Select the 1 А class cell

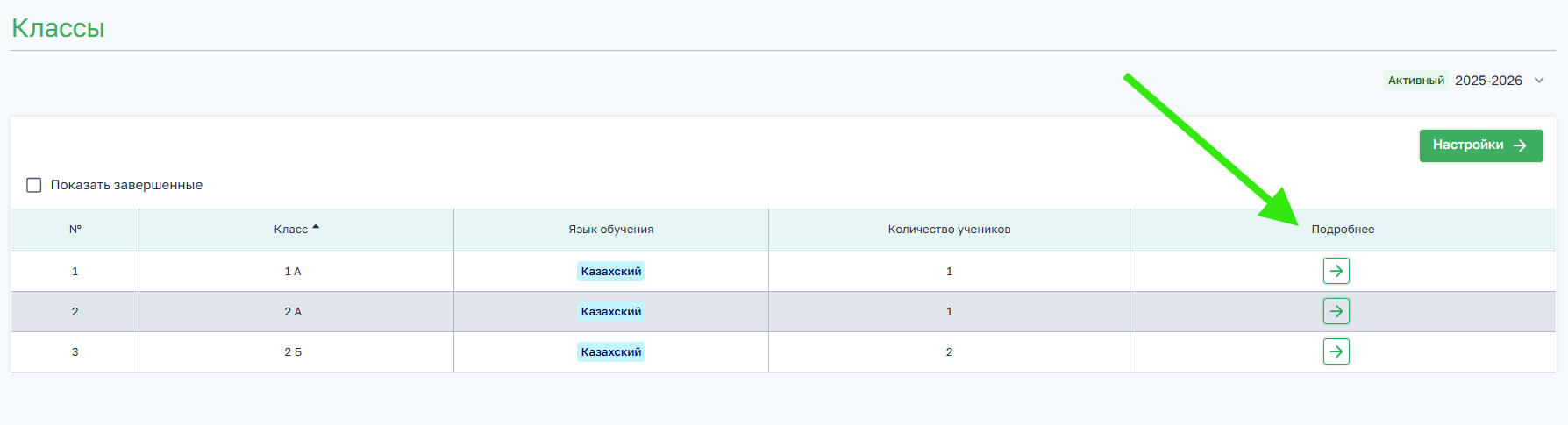tap(293, 272)
